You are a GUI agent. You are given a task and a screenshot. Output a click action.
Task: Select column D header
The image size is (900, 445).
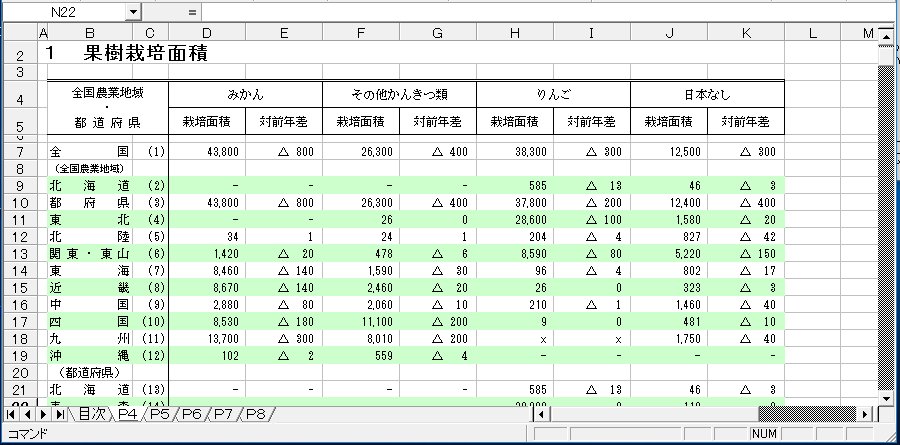point(207,33)
